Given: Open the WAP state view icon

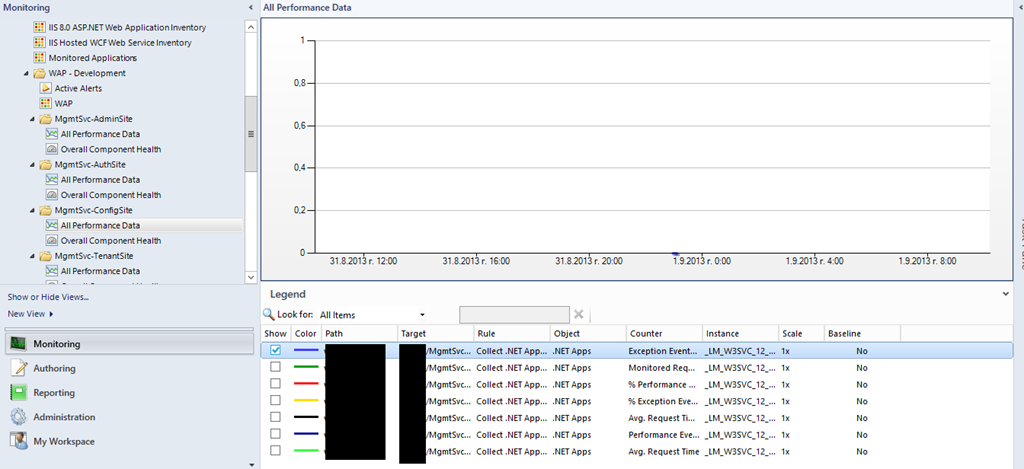Looking at the screenshot, I should coord(45,103).
